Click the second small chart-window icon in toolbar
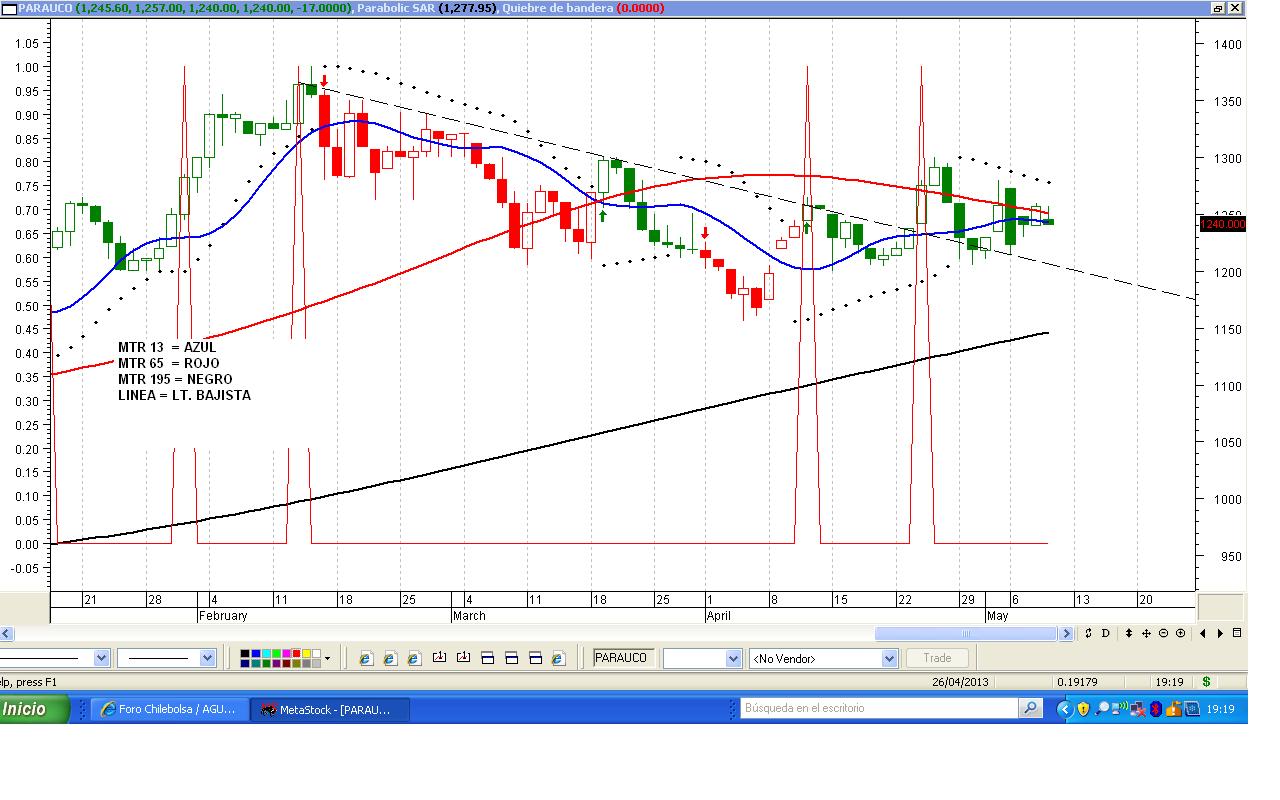The width and height of the screenshot is (1280, 800). click(x=463, y=657)
